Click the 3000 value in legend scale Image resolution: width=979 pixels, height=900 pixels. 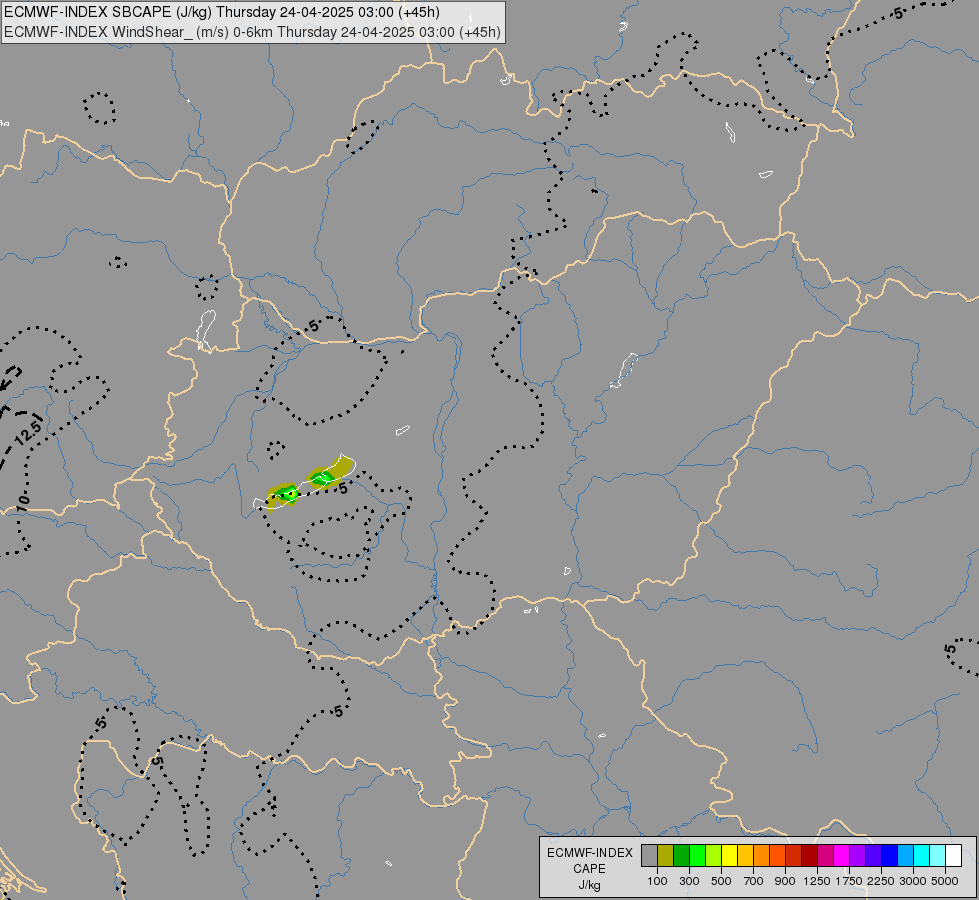pos(913,881)
